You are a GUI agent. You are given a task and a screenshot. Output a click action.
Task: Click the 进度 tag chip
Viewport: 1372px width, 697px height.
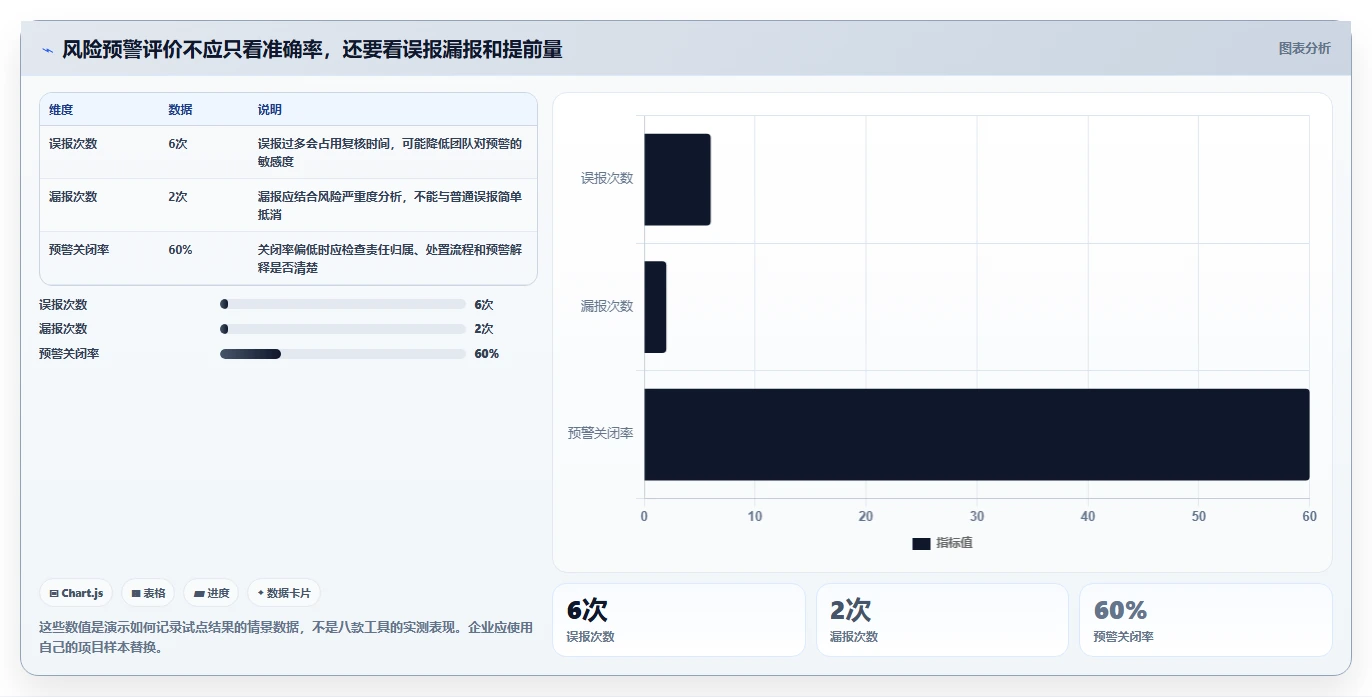(x=211, y=593)
